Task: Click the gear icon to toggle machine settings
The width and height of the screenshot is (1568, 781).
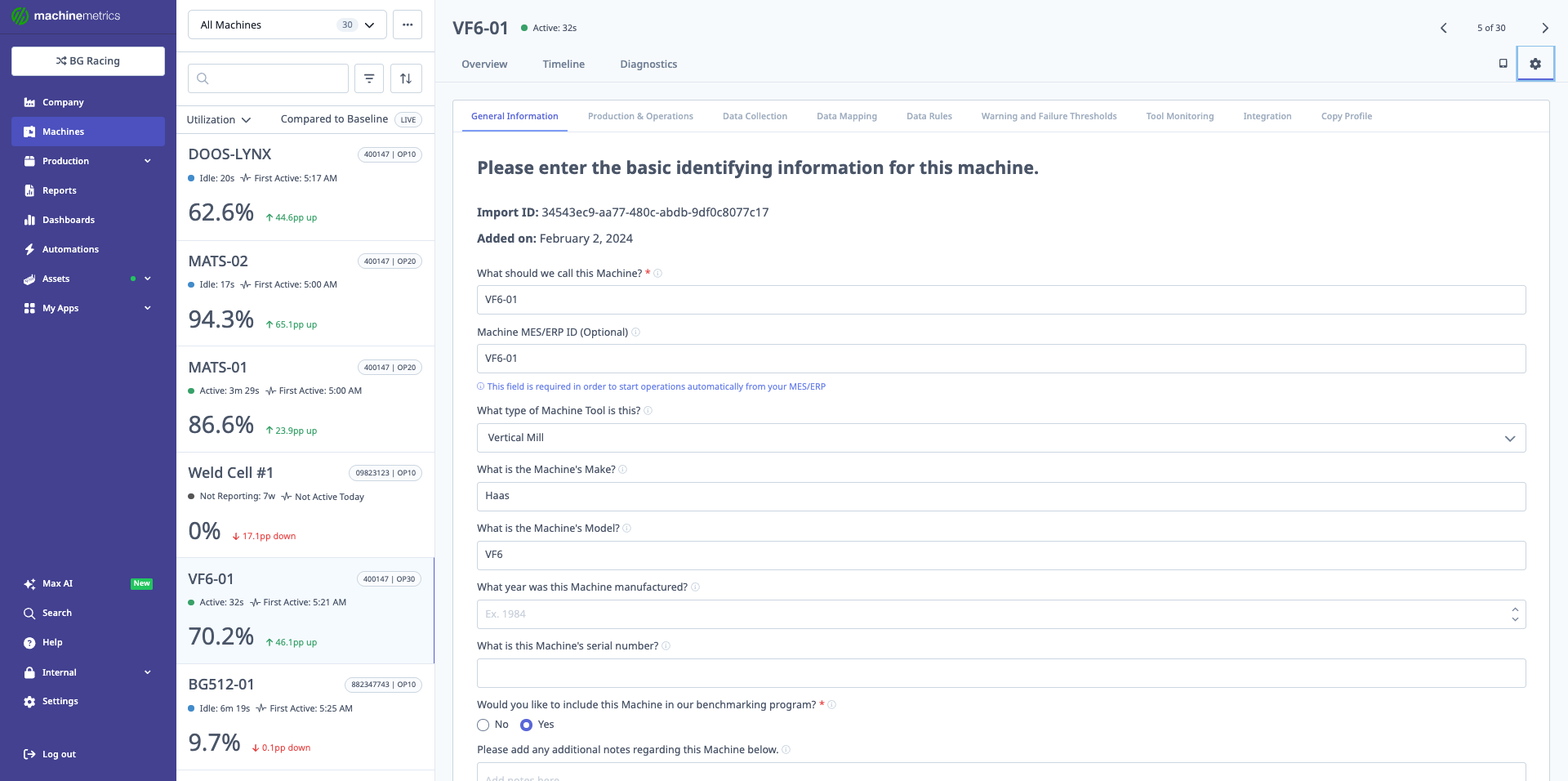Action: pyautogui.click(x=1535, y=63)
